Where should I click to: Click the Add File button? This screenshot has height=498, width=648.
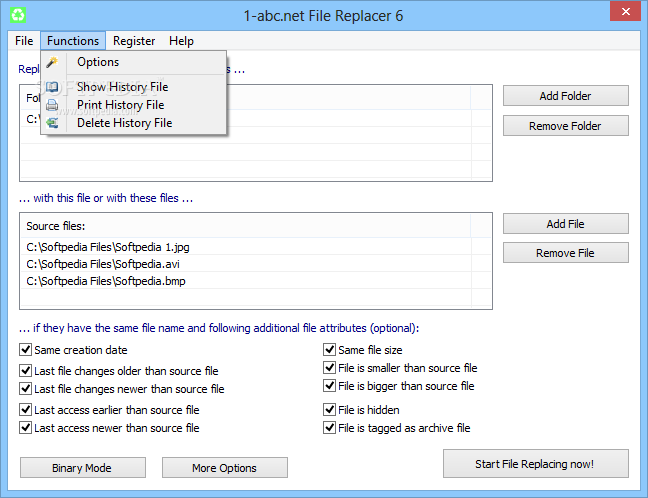tap(566, 224)
